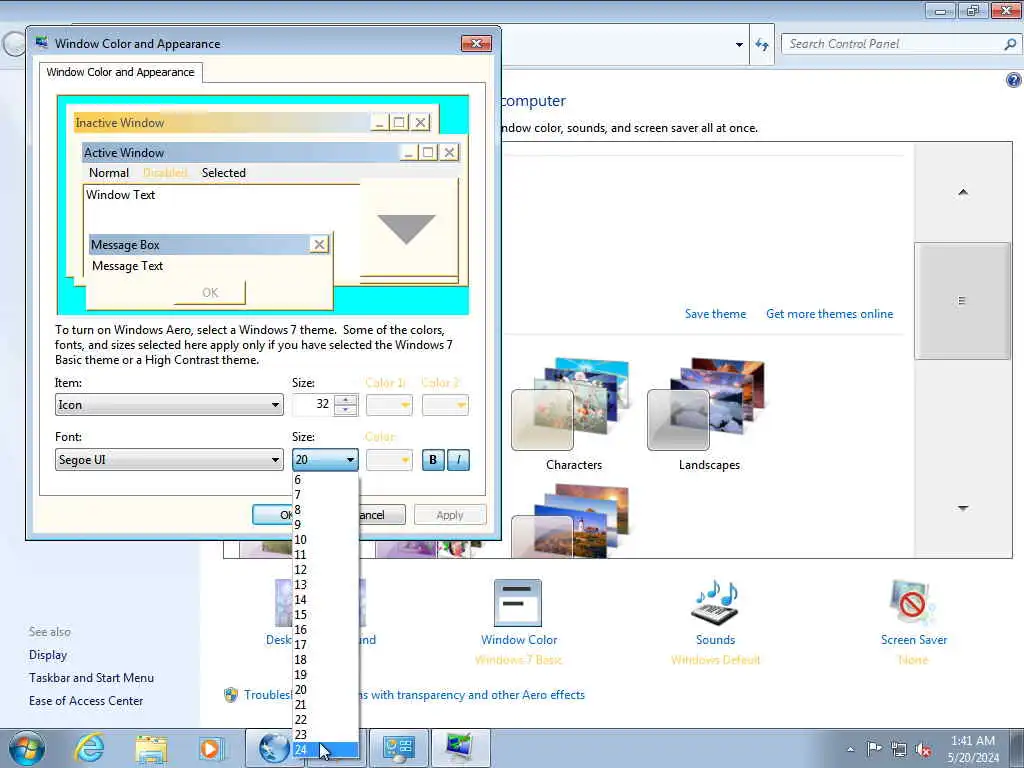Open the Color 2 dropdown
Image resolution: width=1024 pixels, height=768 pixels.
point(445,405)
